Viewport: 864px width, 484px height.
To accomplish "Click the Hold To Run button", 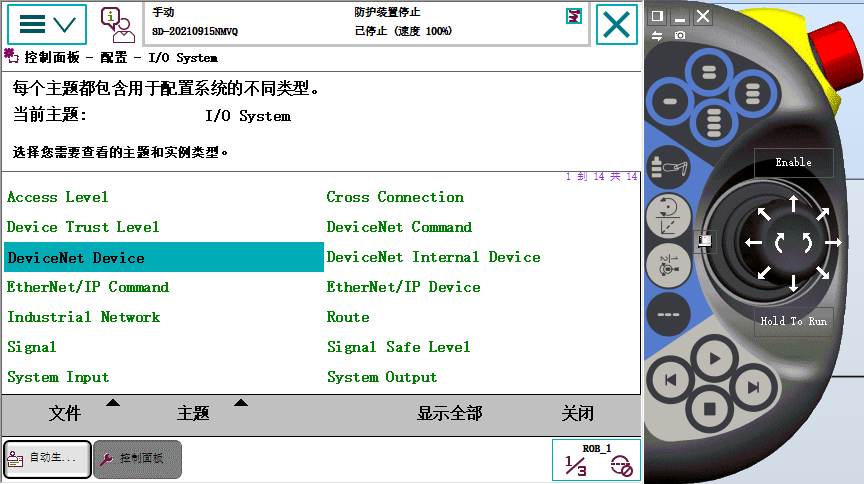I will (793, 321).
